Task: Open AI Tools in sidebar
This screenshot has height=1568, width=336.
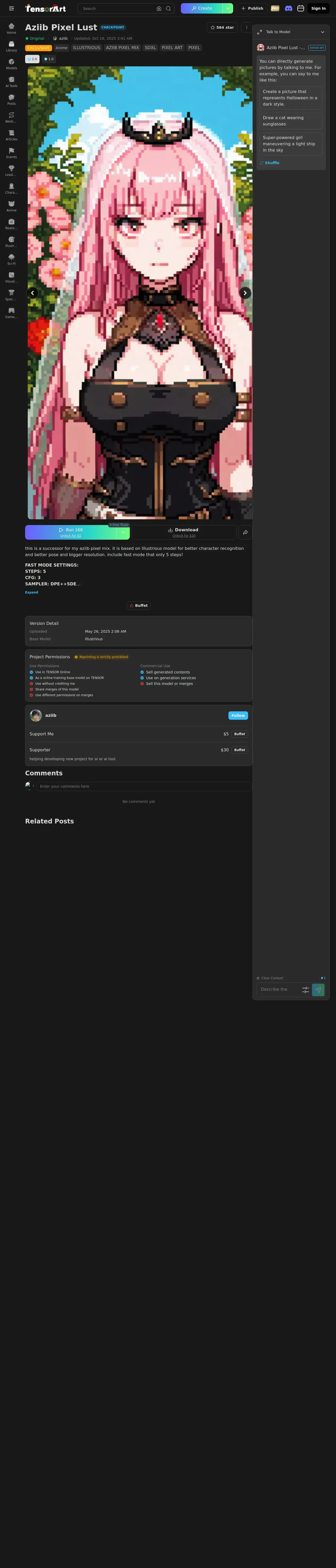Action: [x=11, y=82]
